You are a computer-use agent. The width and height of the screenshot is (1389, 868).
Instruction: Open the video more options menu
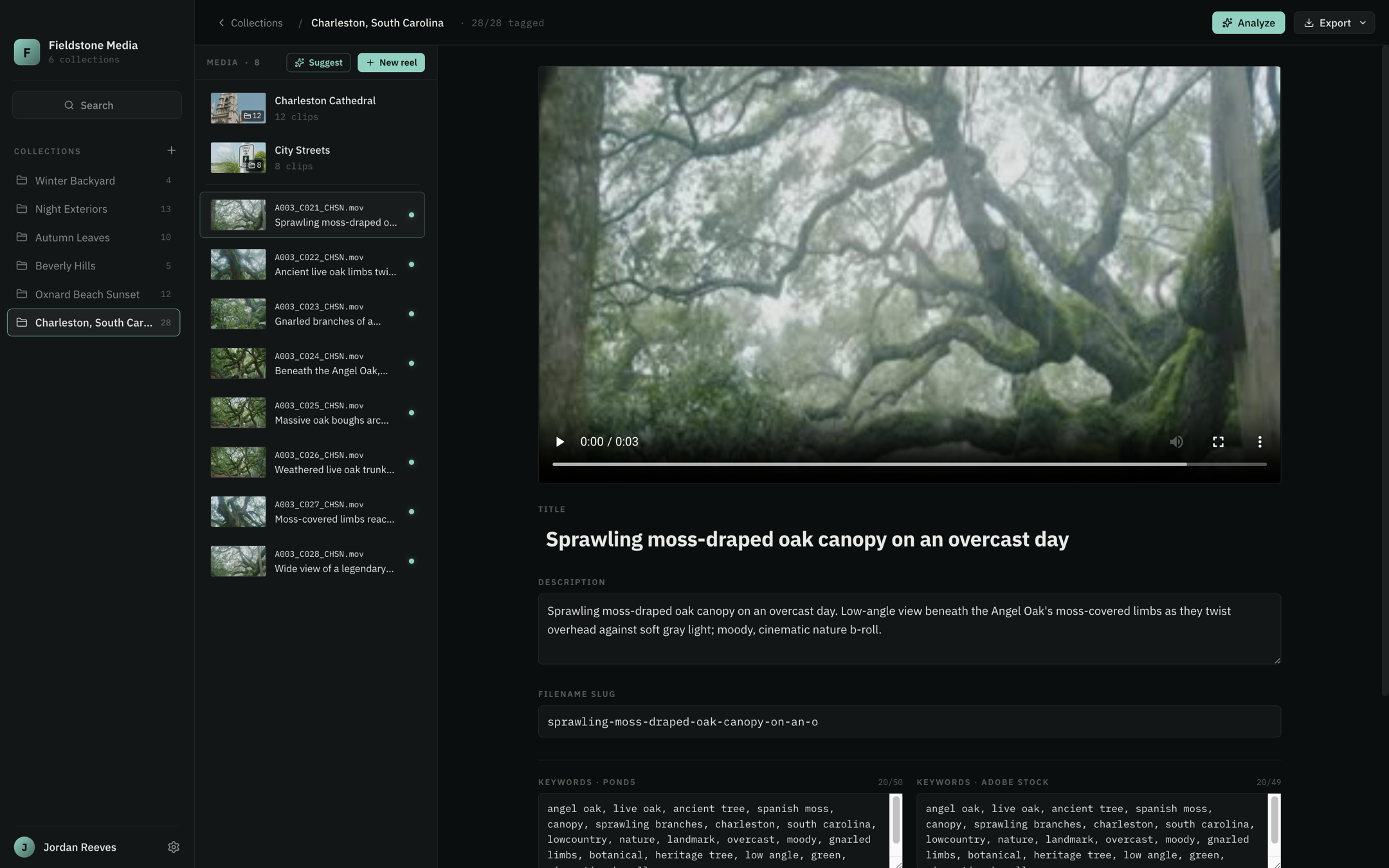1260,442
